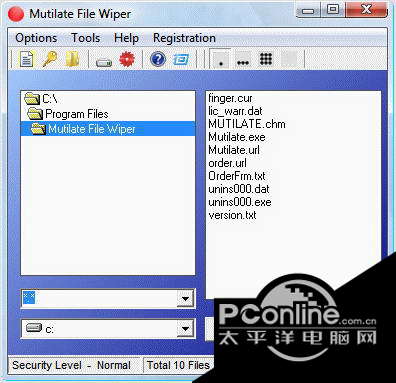
Task: Click the red Mutilate app icon in title bar
Action: (16, 14)
